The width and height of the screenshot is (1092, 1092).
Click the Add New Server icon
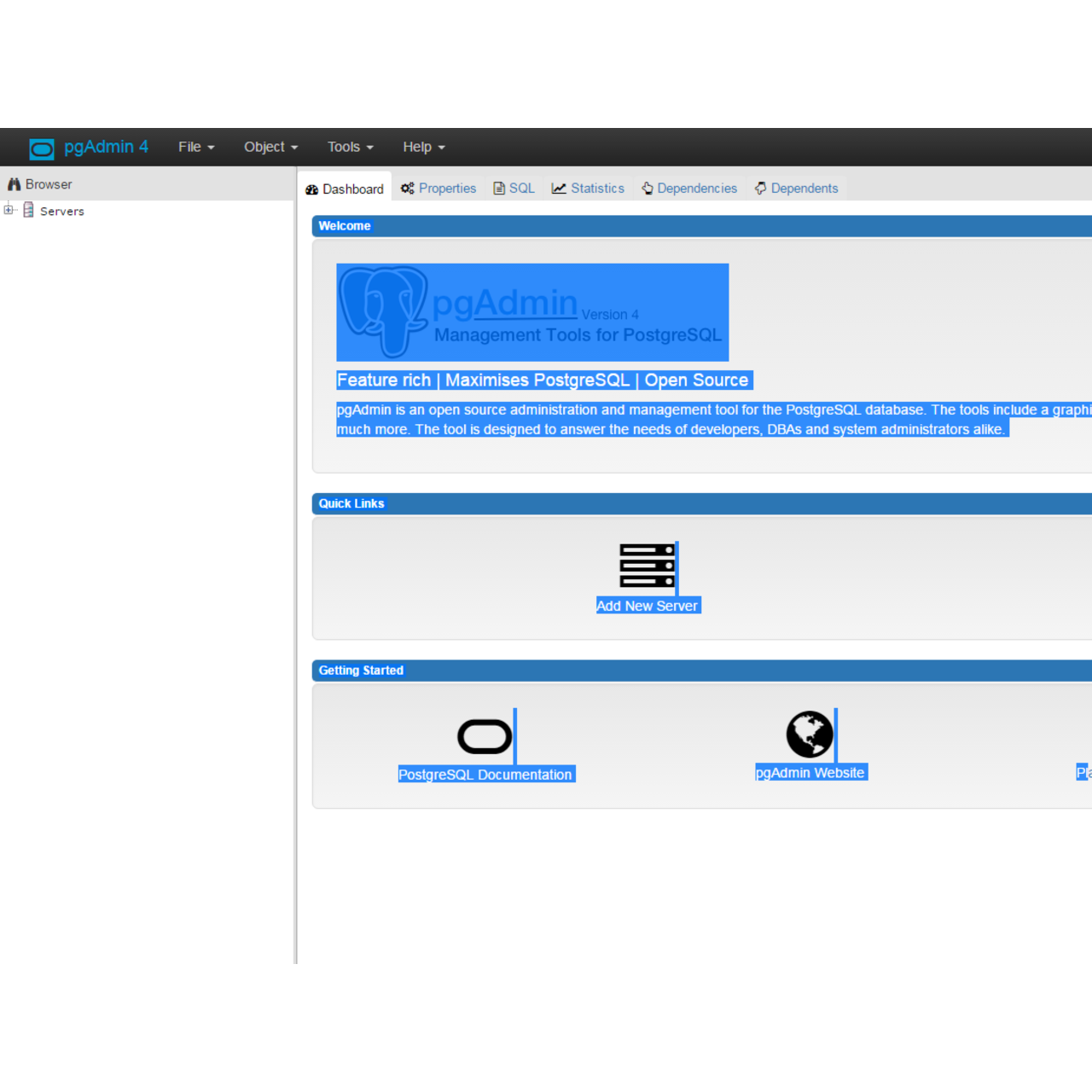point(646,566)
